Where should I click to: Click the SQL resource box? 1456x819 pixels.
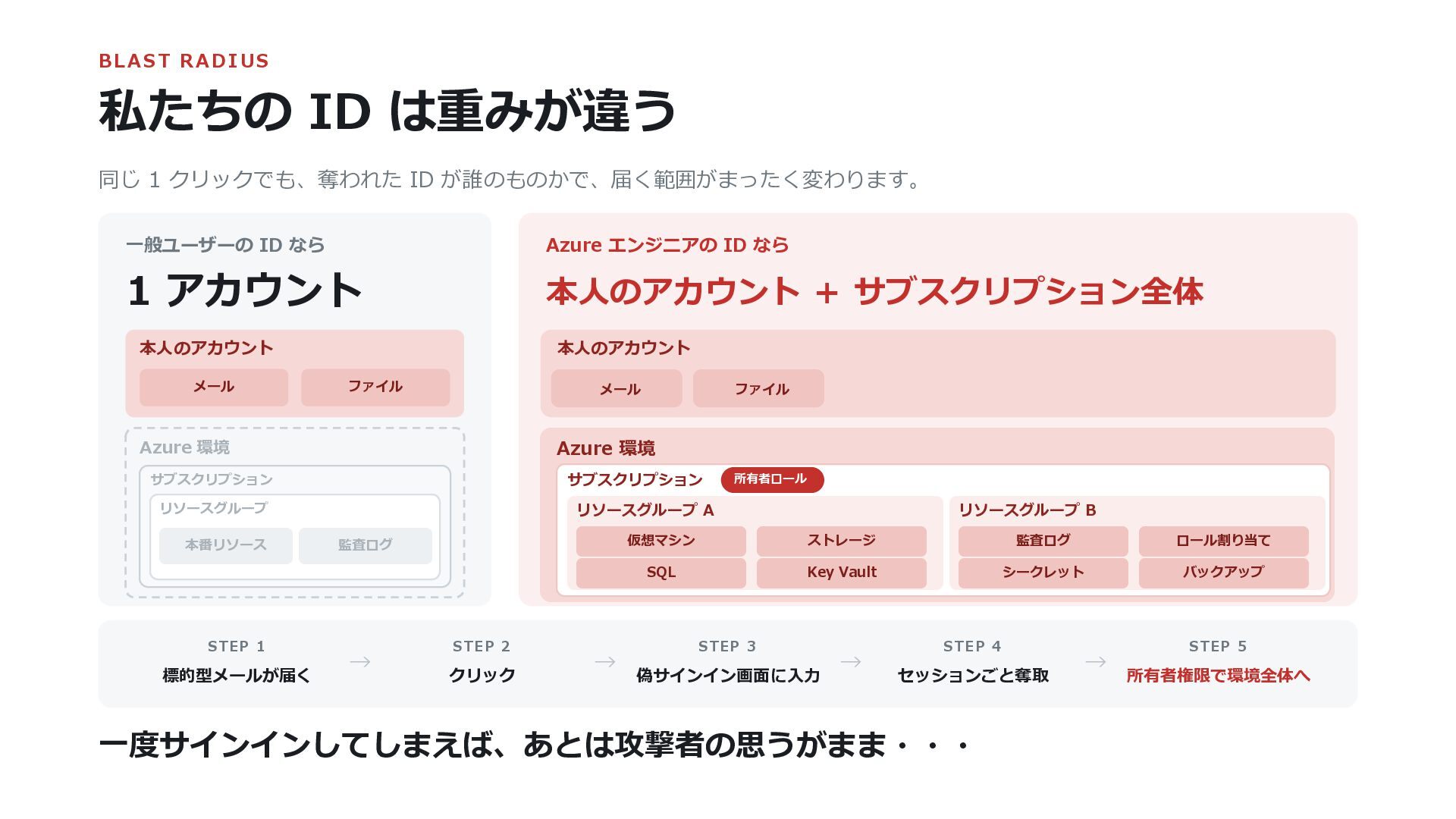click(x=661, y=573)
